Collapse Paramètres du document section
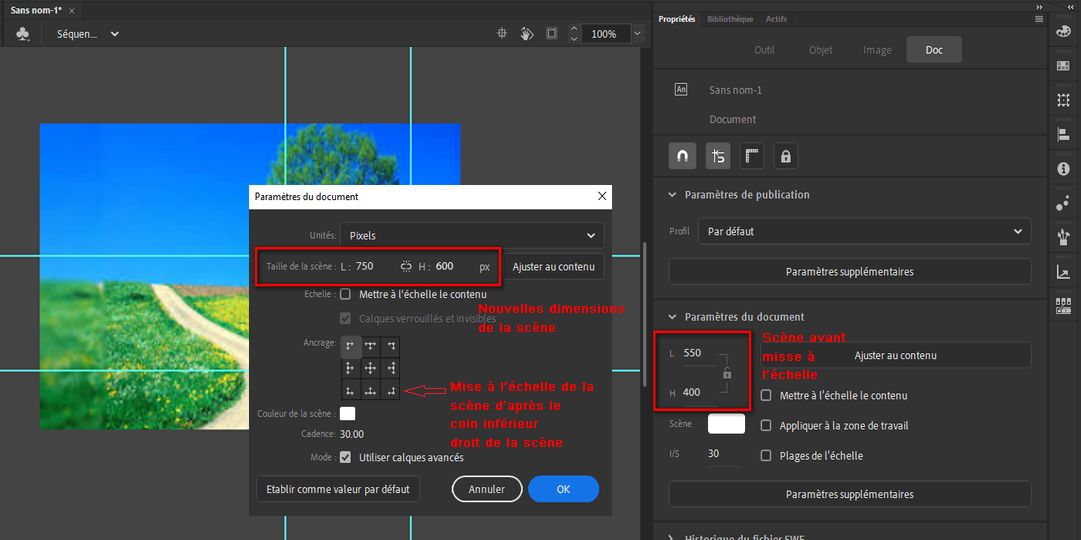1081x540 pixels. [673, 317]
